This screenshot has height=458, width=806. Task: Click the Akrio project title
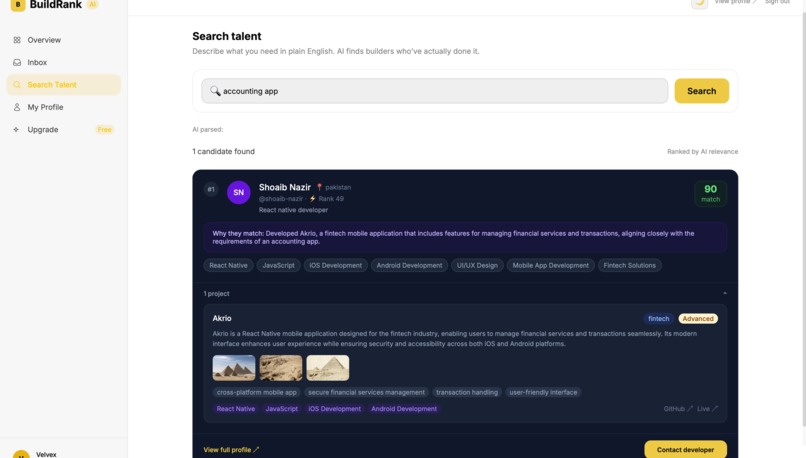(222, 318)
